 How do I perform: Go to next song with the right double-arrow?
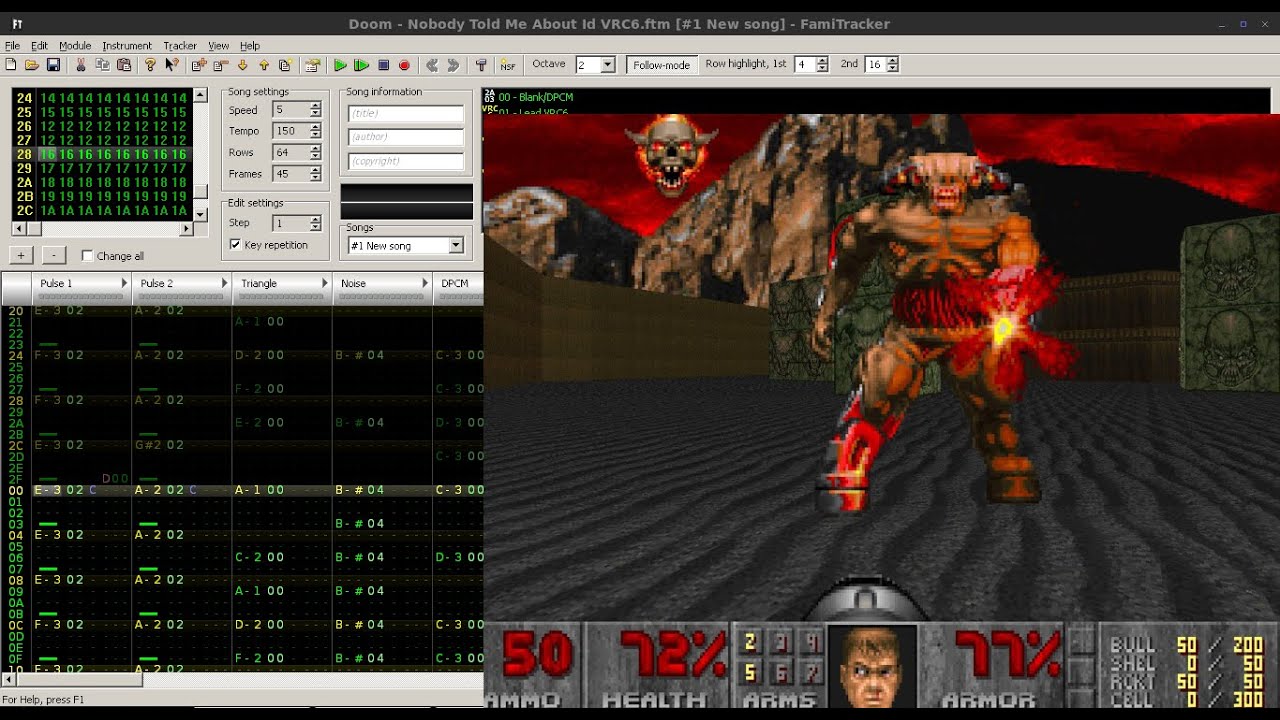(x=453, y=65)
